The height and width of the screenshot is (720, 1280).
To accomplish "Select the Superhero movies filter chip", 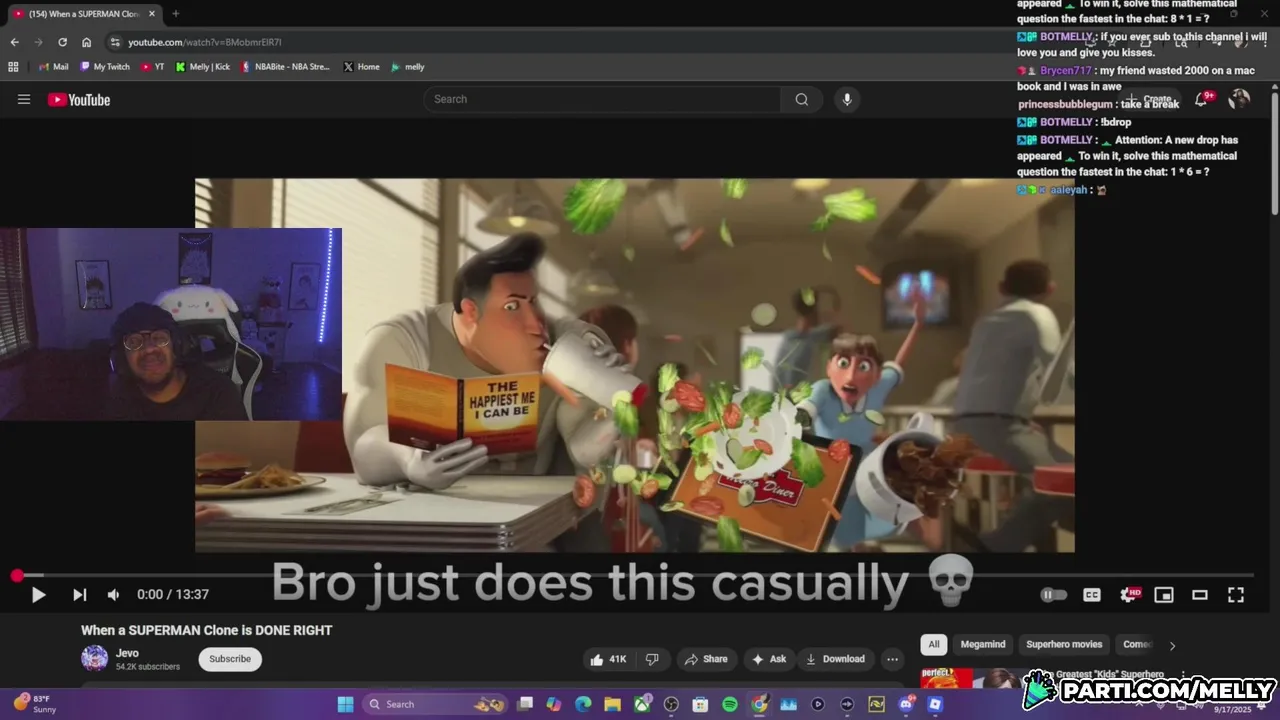I will (1064, 644).
